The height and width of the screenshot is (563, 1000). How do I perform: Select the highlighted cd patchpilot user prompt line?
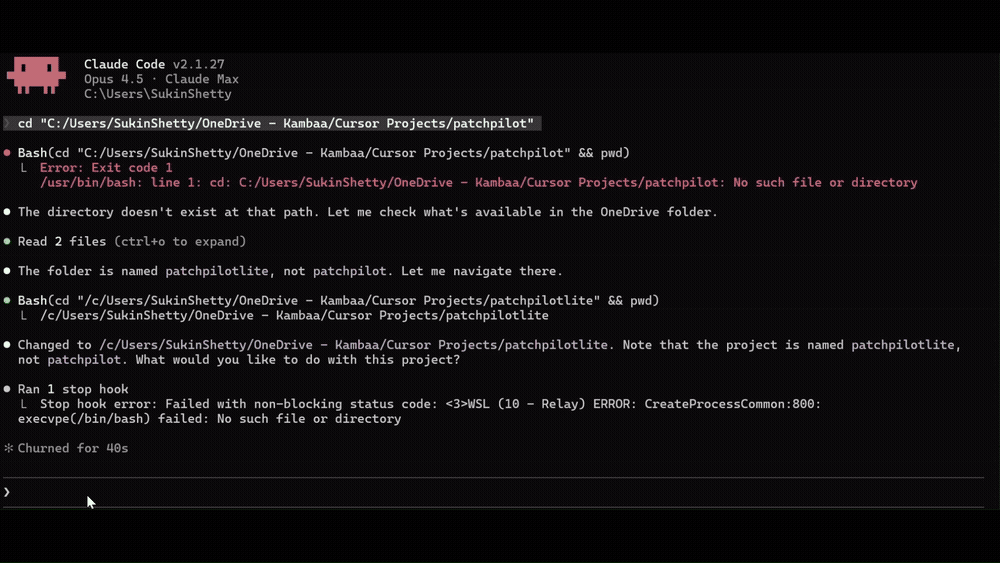(x=272, y=123)
